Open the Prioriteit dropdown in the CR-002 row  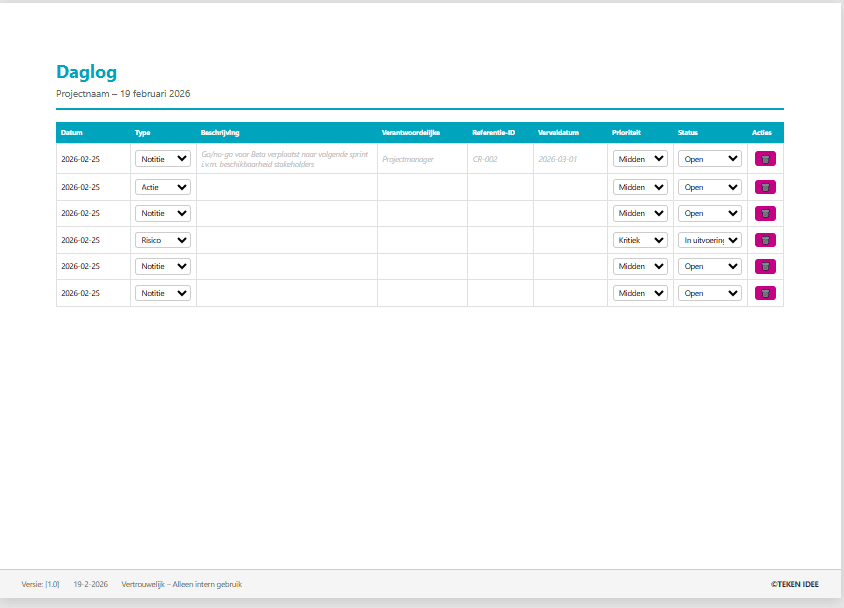coord(640,159)
